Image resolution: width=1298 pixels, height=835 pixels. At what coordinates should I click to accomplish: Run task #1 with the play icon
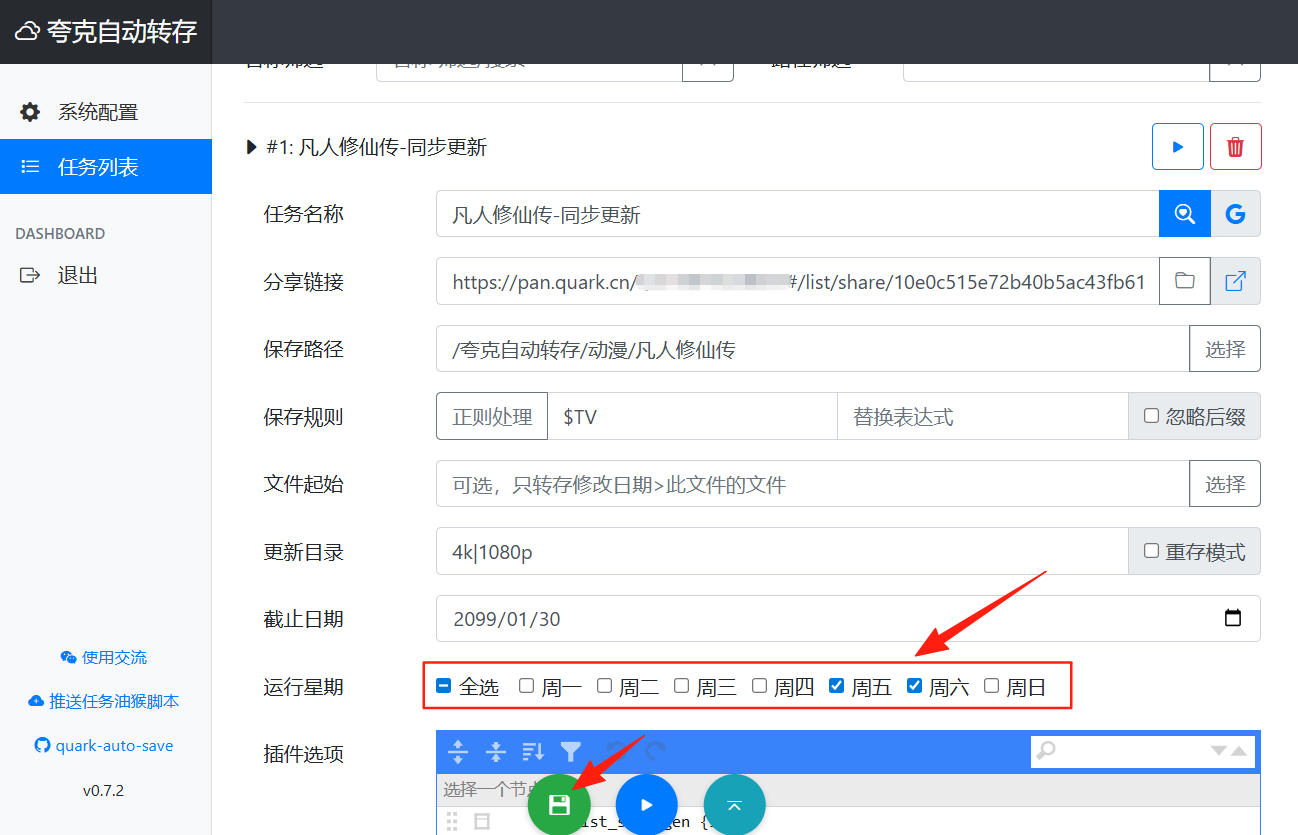click(x=1177, y=147)
